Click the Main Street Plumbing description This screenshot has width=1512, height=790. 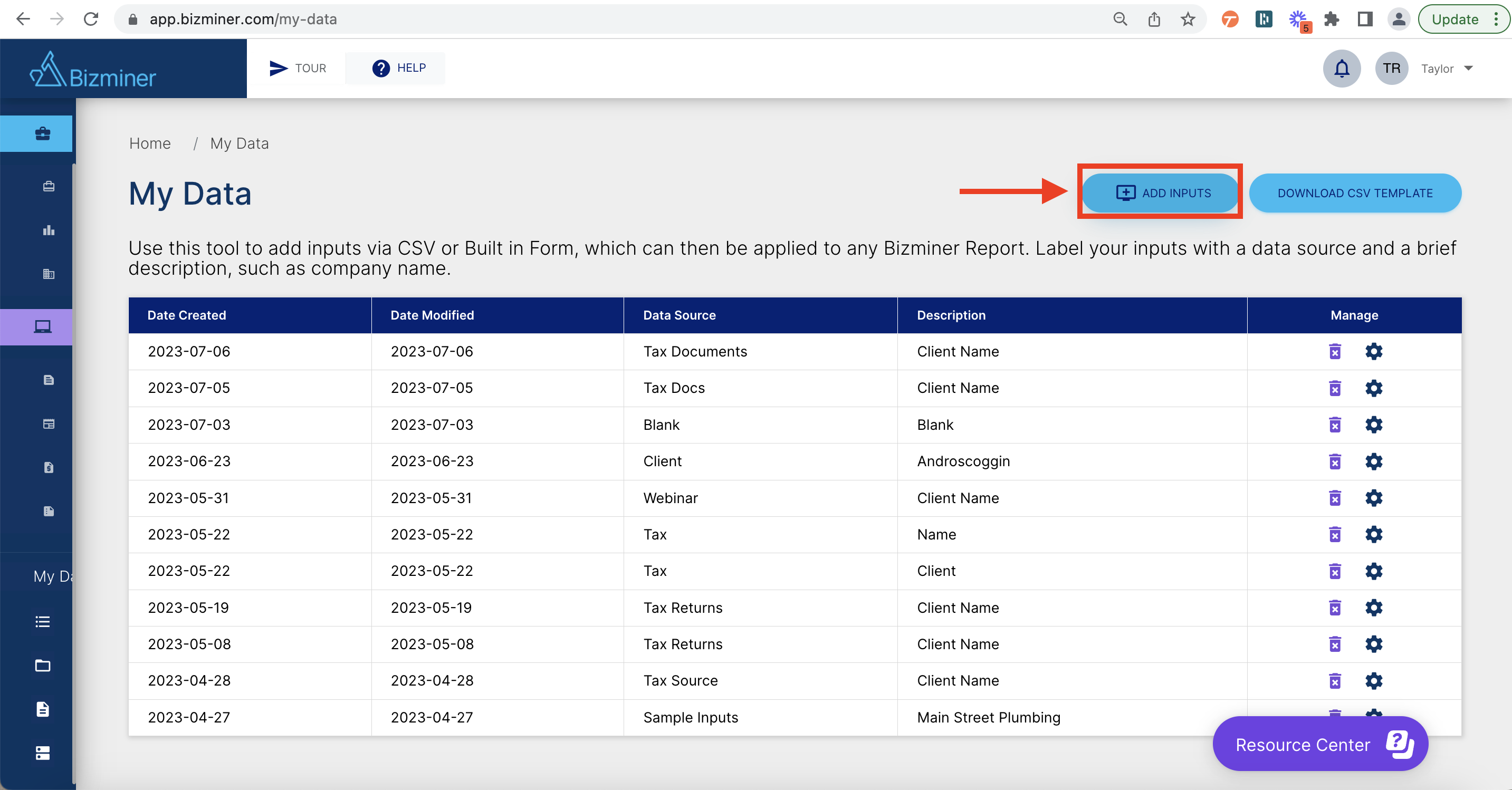pyautogui.click(x=989, y=717)
